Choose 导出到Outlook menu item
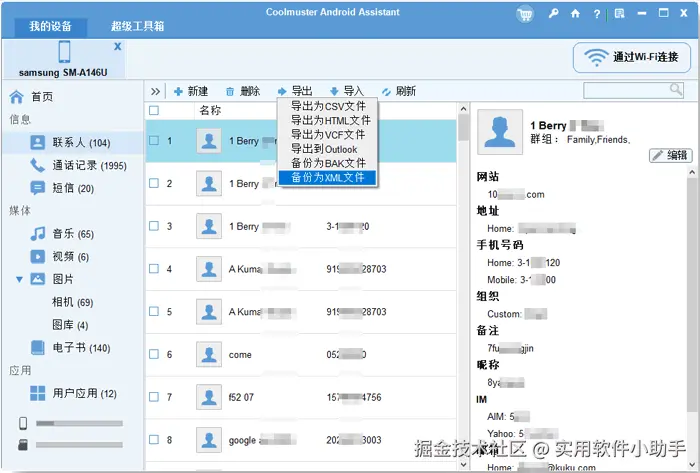 (328, 149)
